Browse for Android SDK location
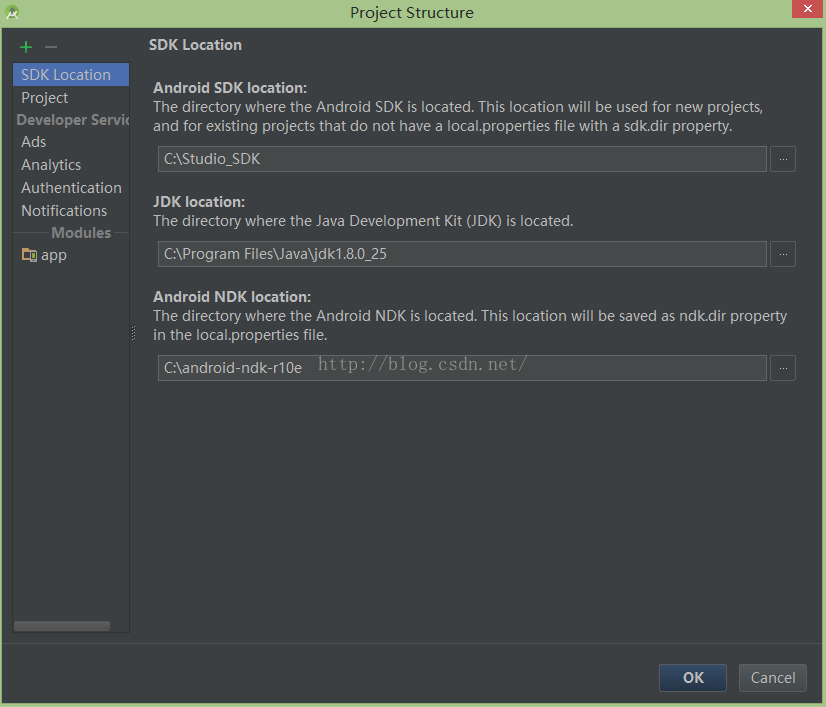Image resolution: width=826 pixels, height=707 pixels. pyautogui.click(x=783, y=159)
